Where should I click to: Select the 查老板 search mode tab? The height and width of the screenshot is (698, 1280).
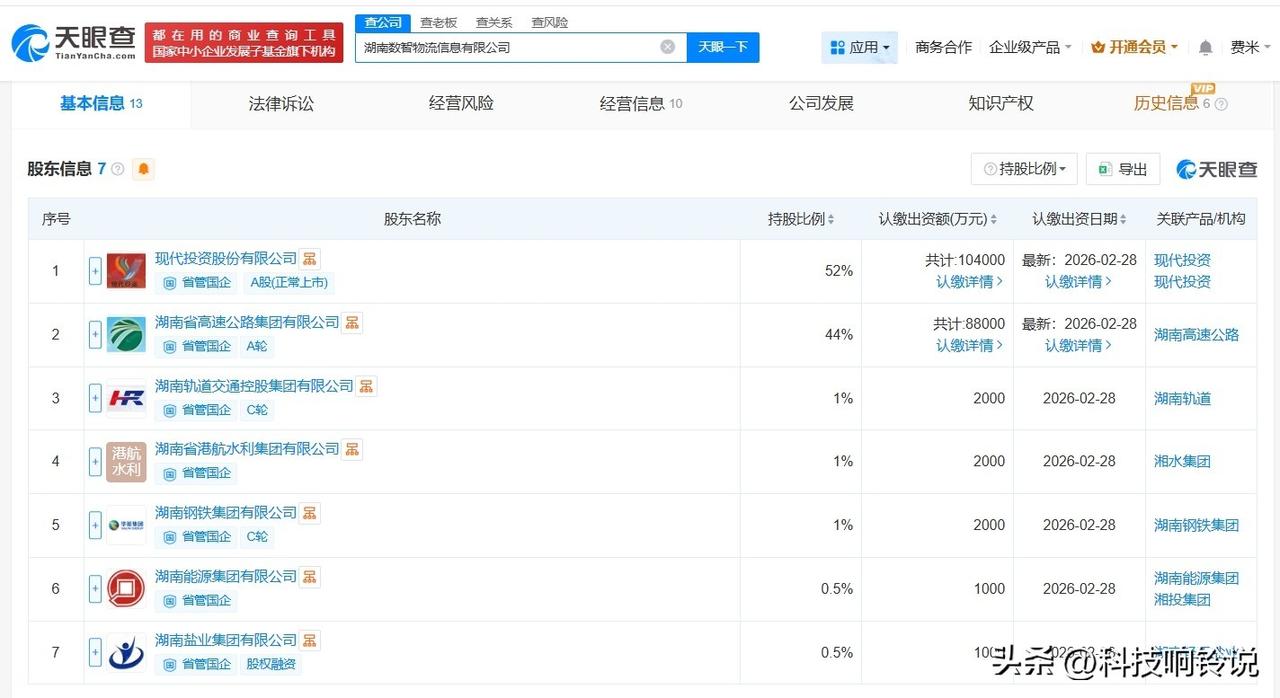[x=438, y=23]
